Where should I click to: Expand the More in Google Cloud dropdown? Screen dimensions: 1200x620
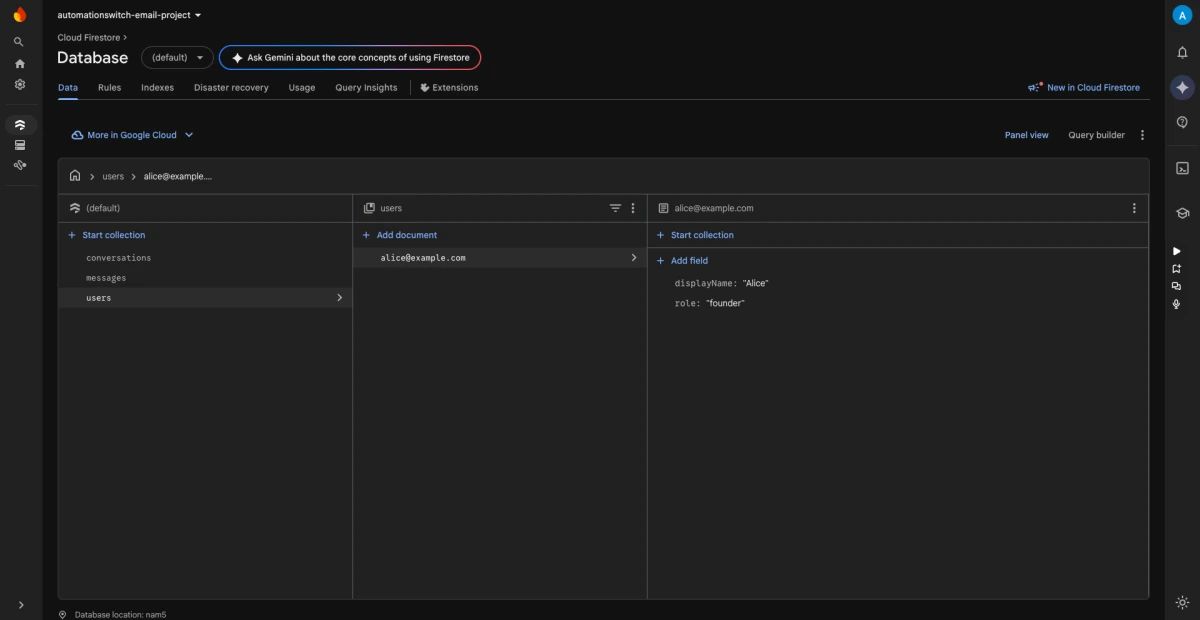(133, 135)
